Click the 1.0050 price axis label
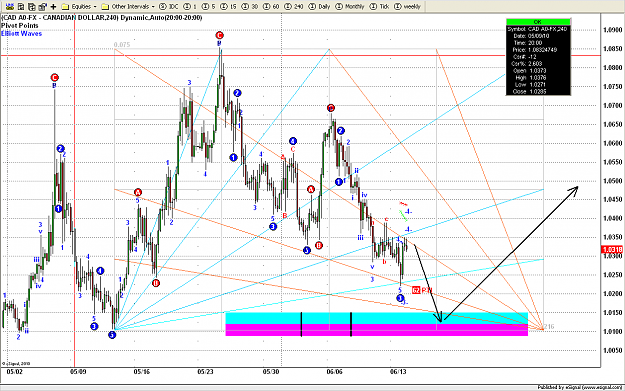 tap(613, 351)
